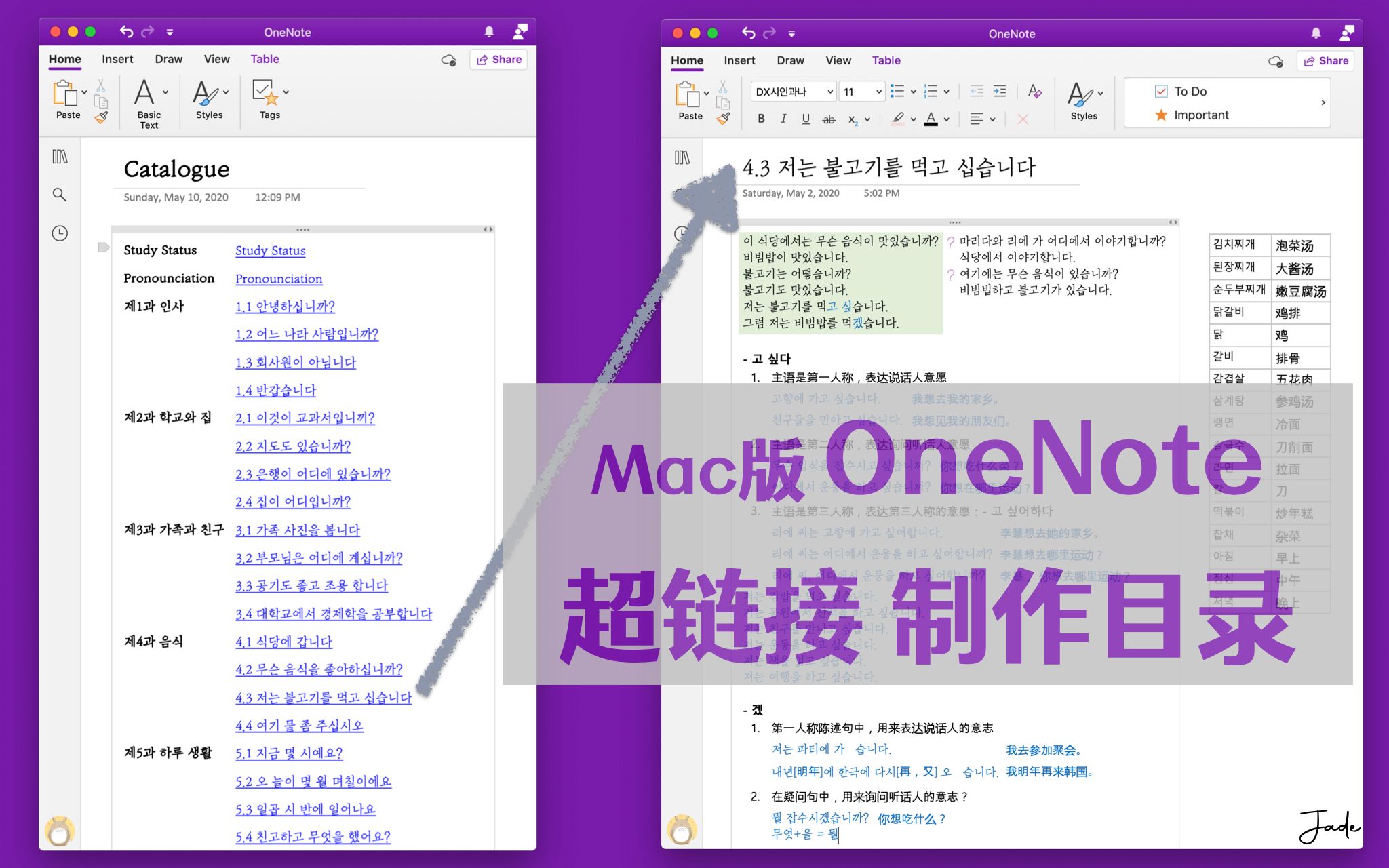
Task: Click account share icon in right window title bar
Action: (1347, 33)
